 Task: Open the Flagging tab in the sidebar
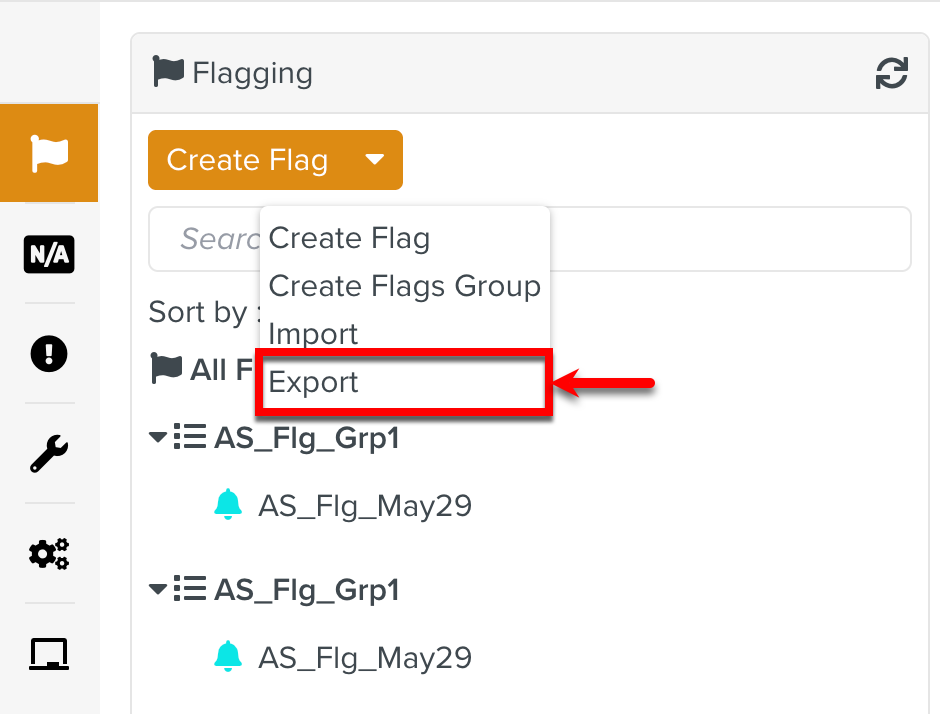[x=49, y=153]
